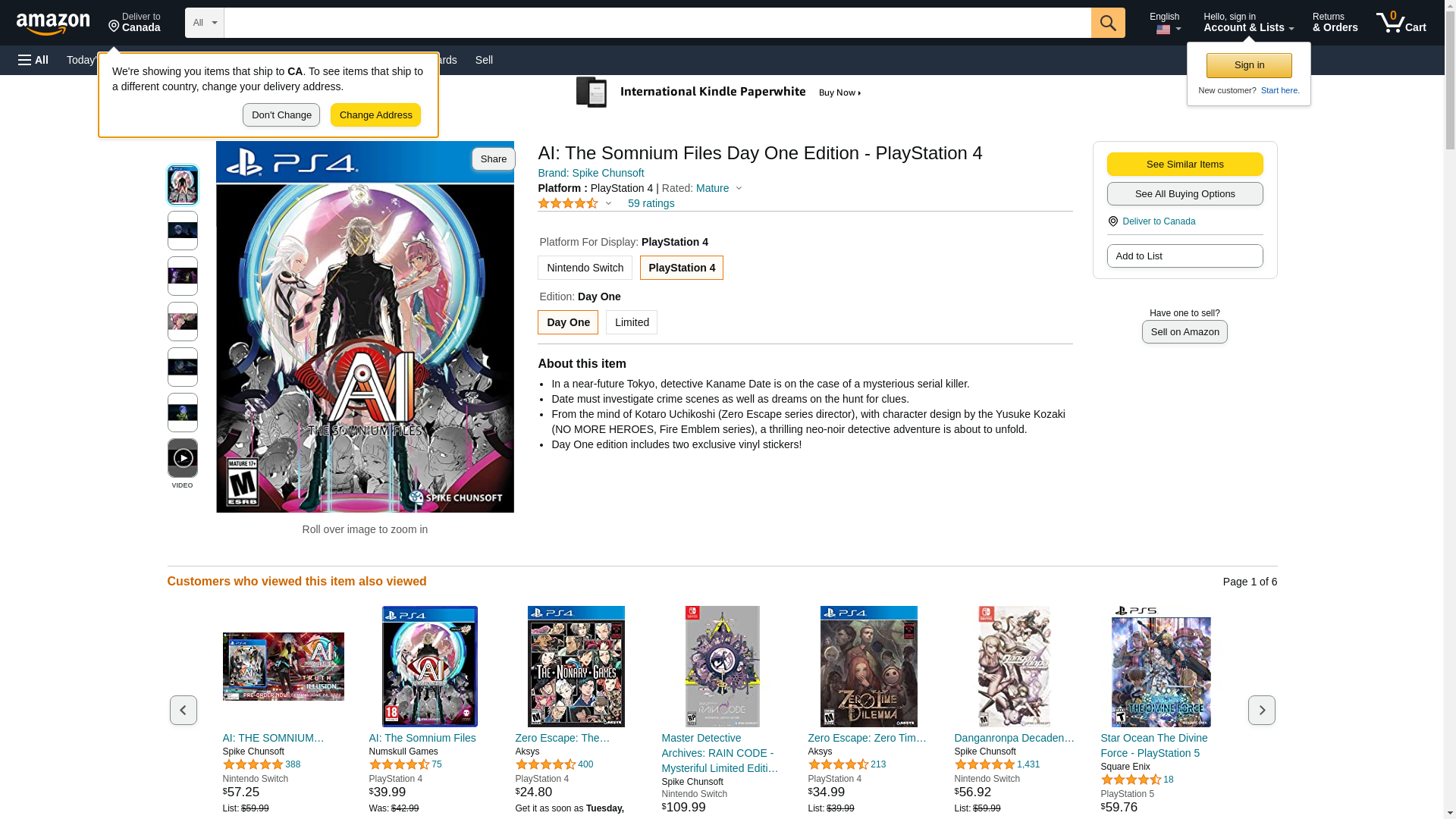The width and height of the screenshot is (1456, 819).
Task: Click the search magnifier button
Action: pos(1108,23)
